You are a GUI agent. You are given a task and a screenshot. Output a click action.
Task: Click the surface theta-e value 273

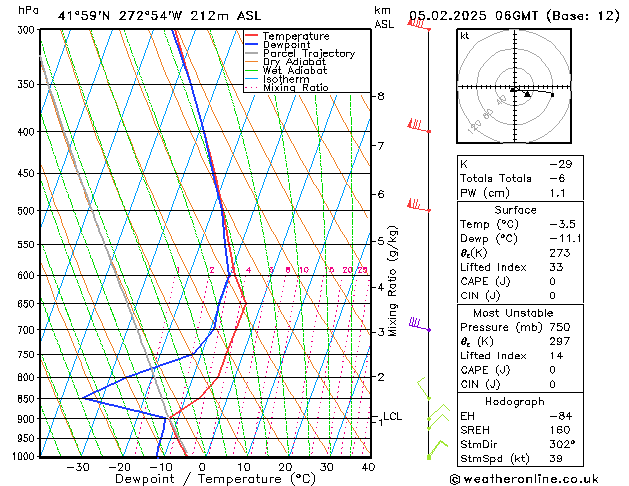[x=560, y=253]
